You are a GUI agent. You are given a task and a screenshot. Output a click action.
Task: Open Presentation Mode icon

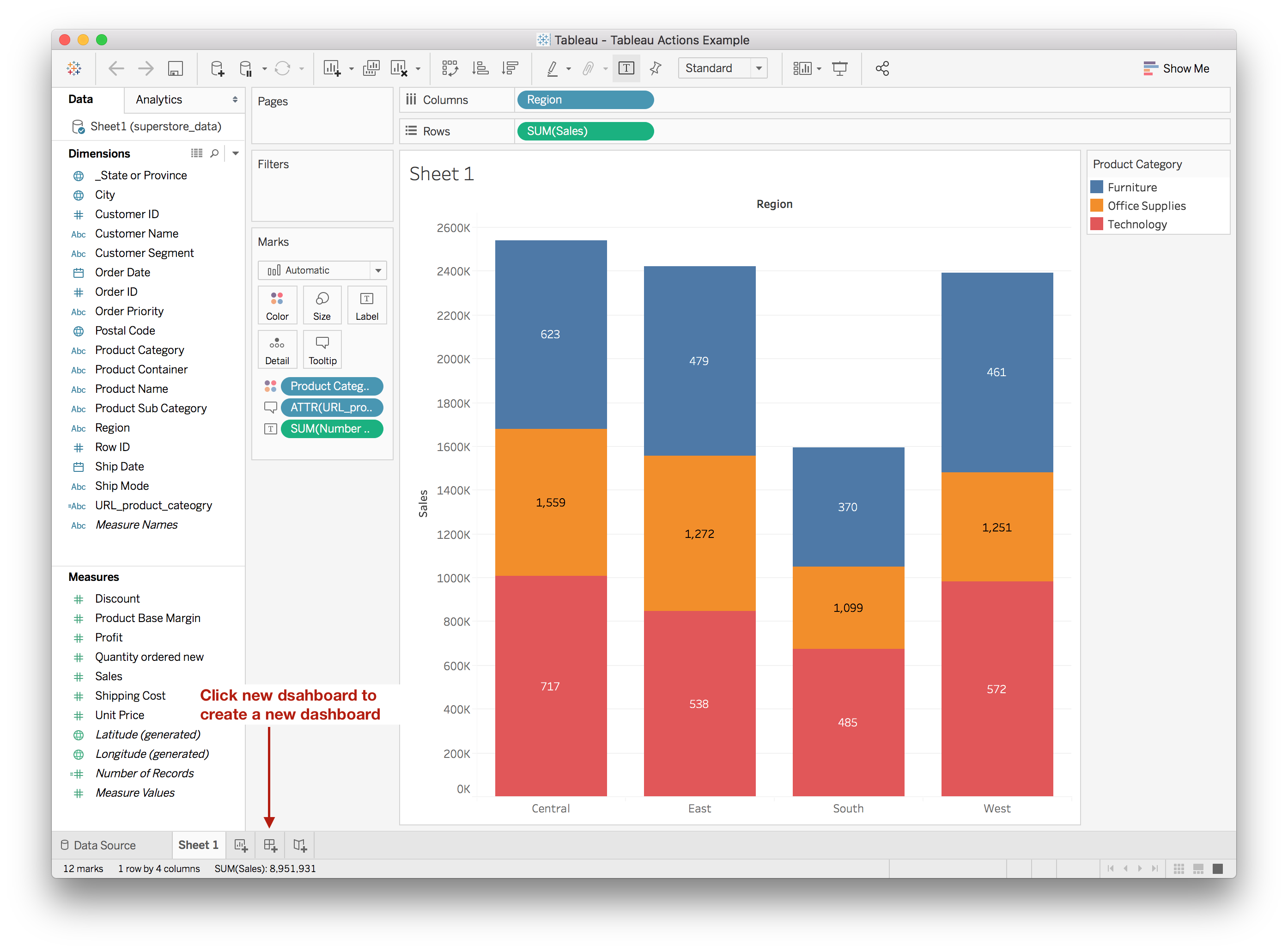839,68
